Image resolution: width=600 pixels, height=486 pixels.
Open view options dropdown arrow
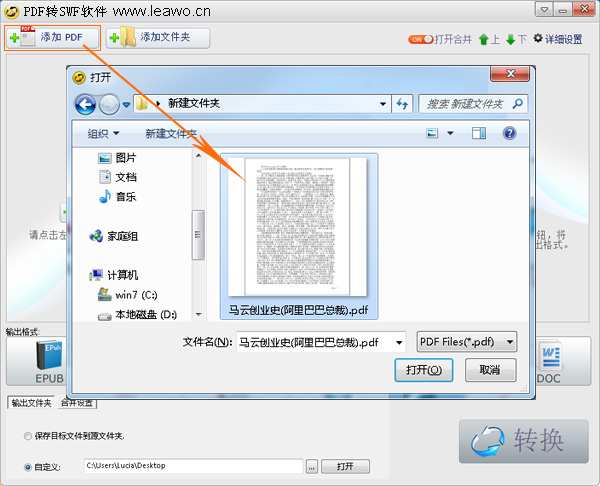(x=450, y=133)
